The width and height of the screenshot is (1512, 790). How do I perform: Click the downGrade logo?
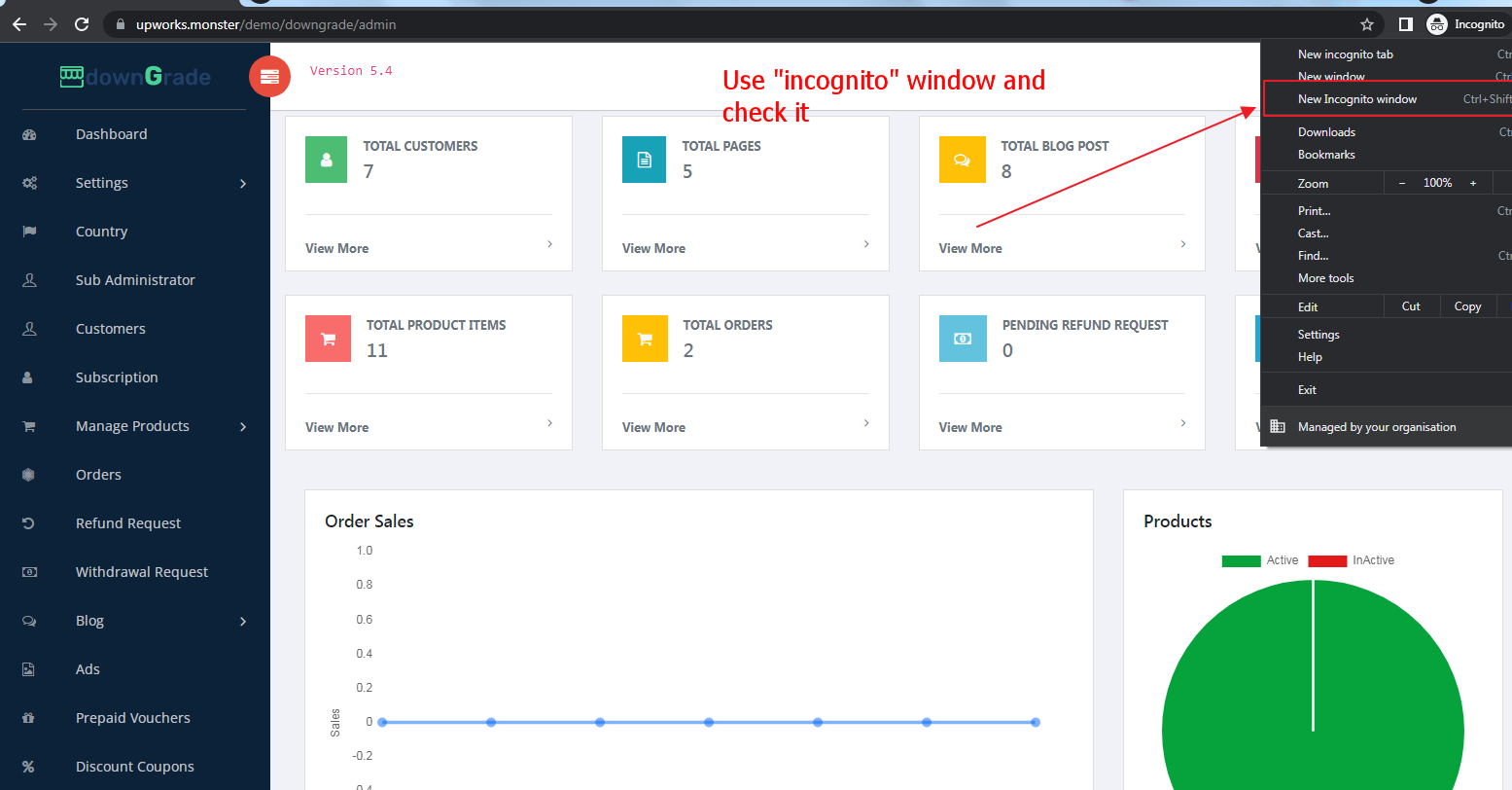tap(135, 77)
